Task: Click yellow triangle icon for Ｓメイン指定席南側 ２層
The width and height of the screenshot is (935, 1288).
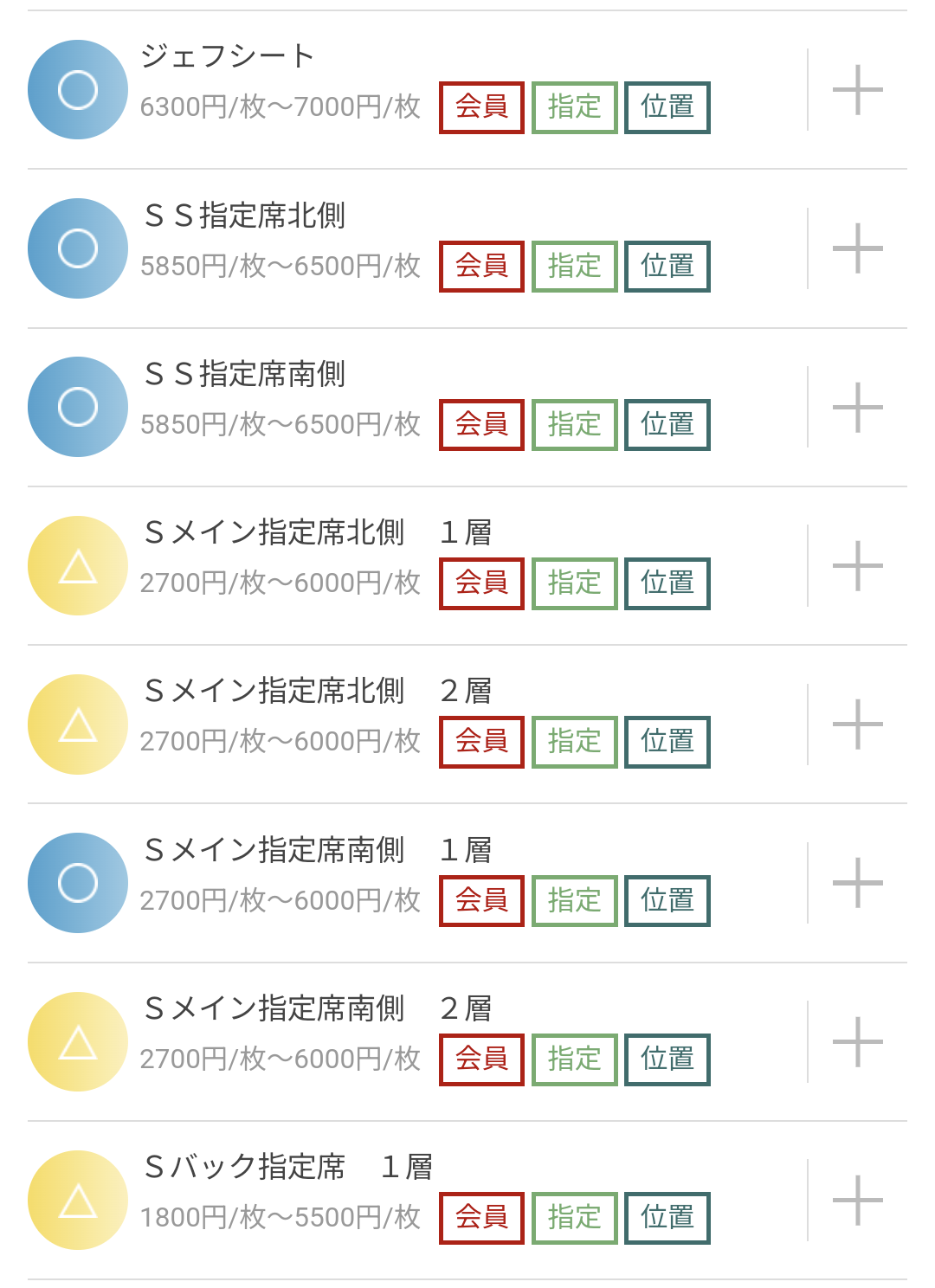Action: tap(78, 1042)
